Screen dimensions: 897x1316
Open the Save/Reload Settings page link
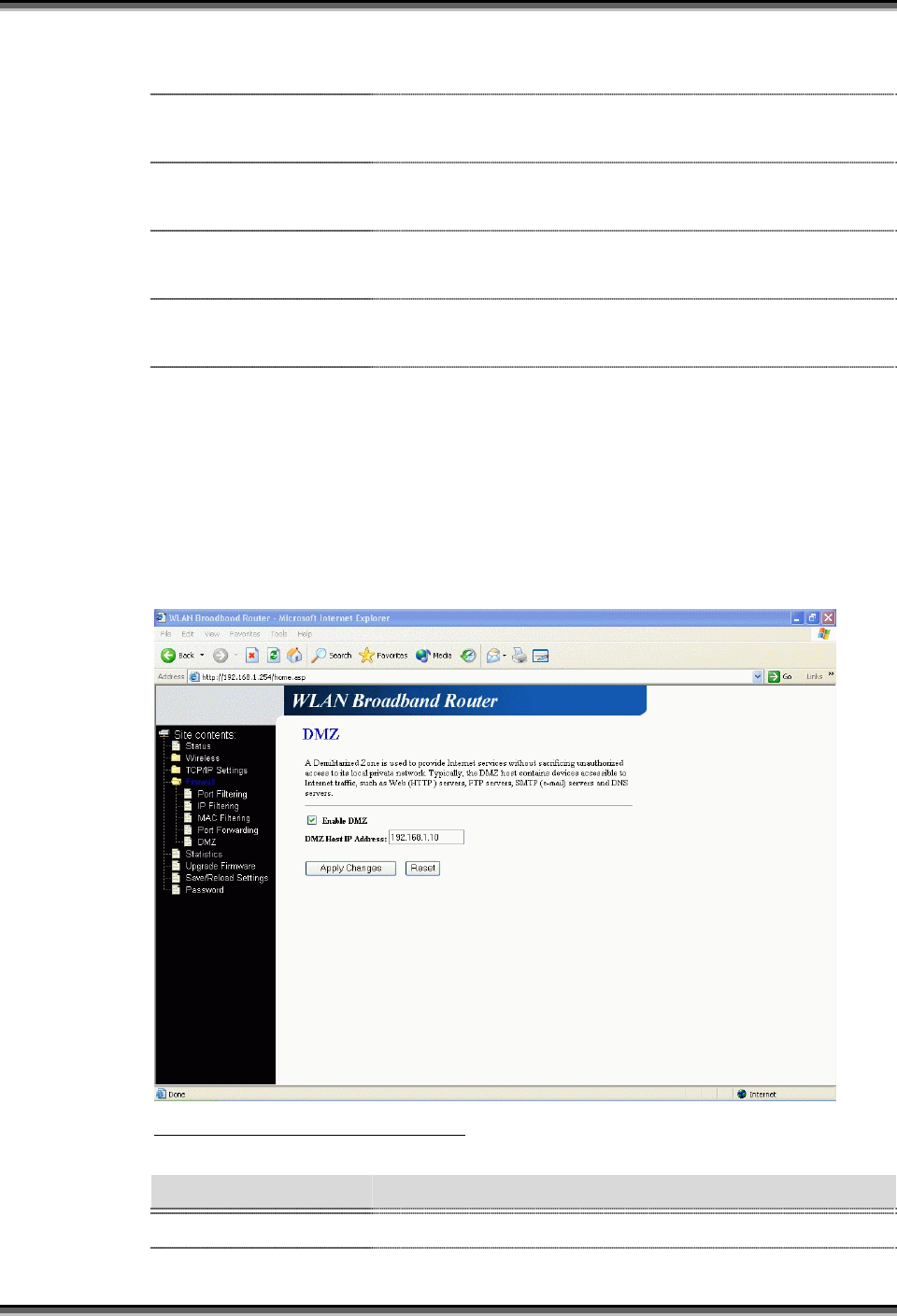[227, 878]
